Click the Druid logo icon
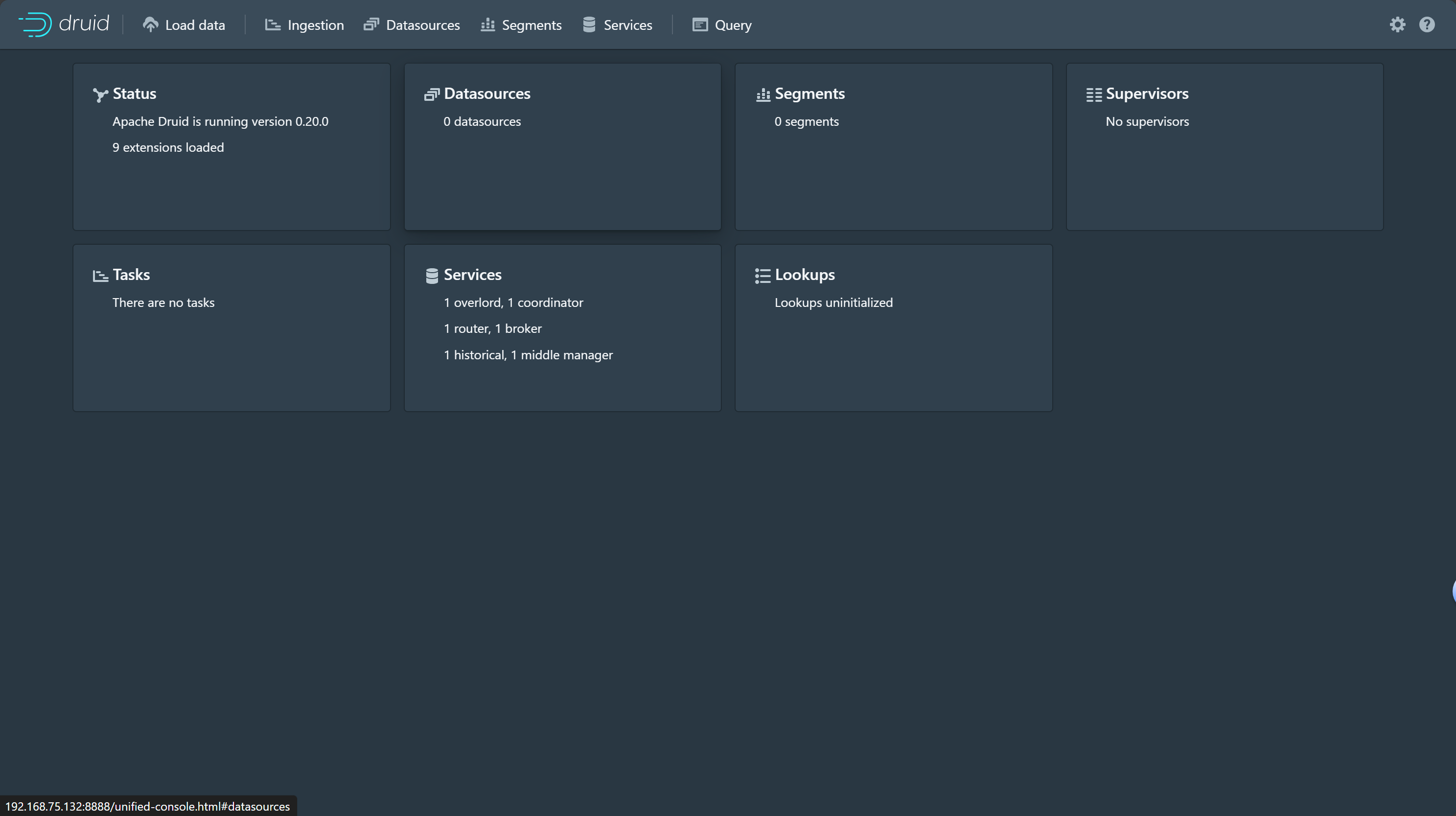1456x816 pixels. (36, 24)
